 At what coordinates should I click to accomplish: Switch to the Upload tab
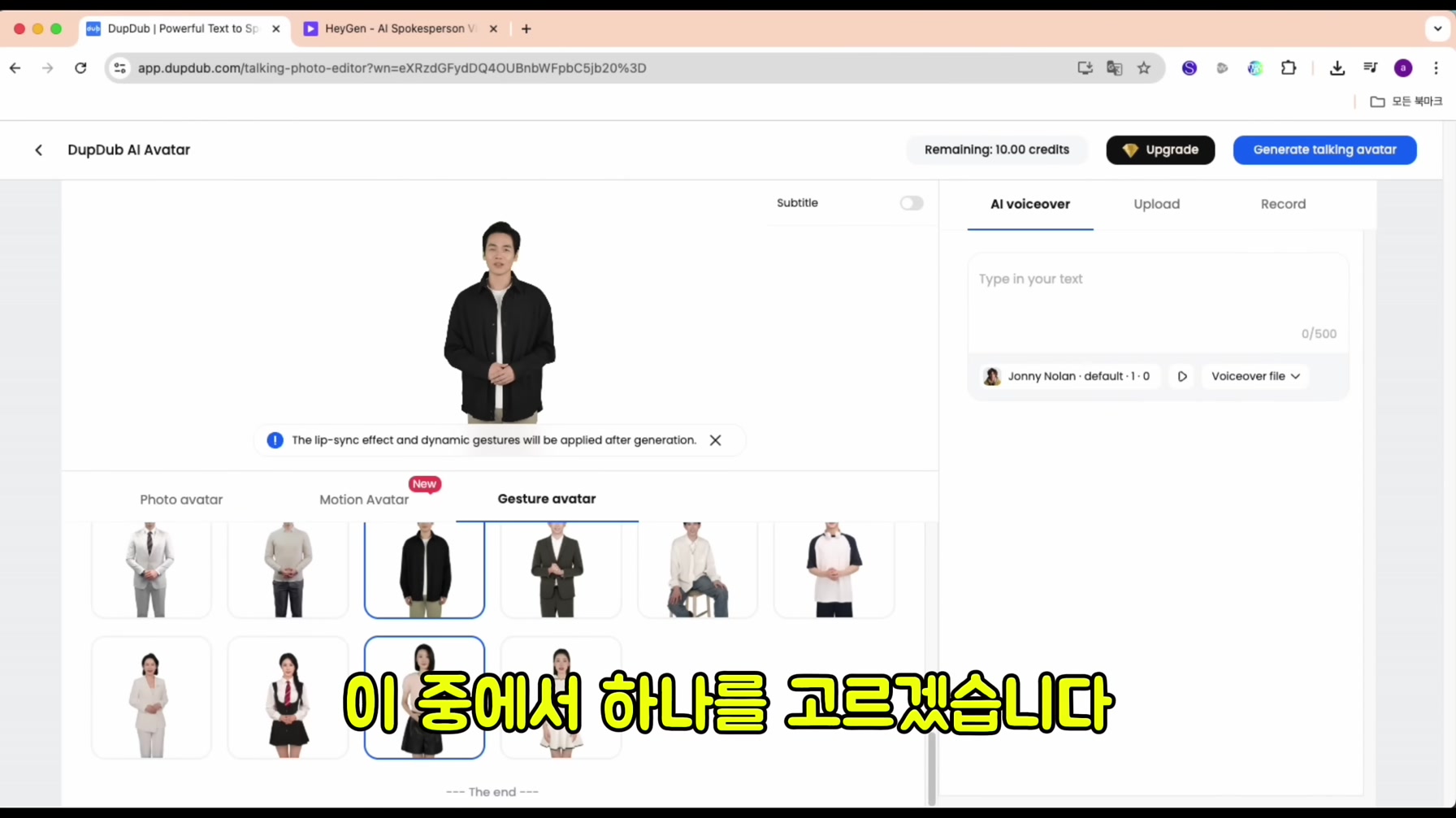pyautogui.click(x=1156, y=204)
